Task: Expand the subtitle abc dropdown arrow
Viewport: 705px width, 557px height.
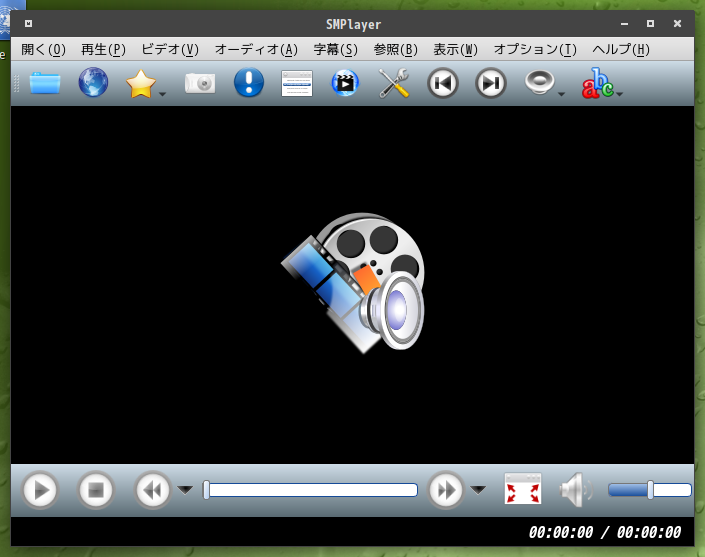Action: click(620, 94)
